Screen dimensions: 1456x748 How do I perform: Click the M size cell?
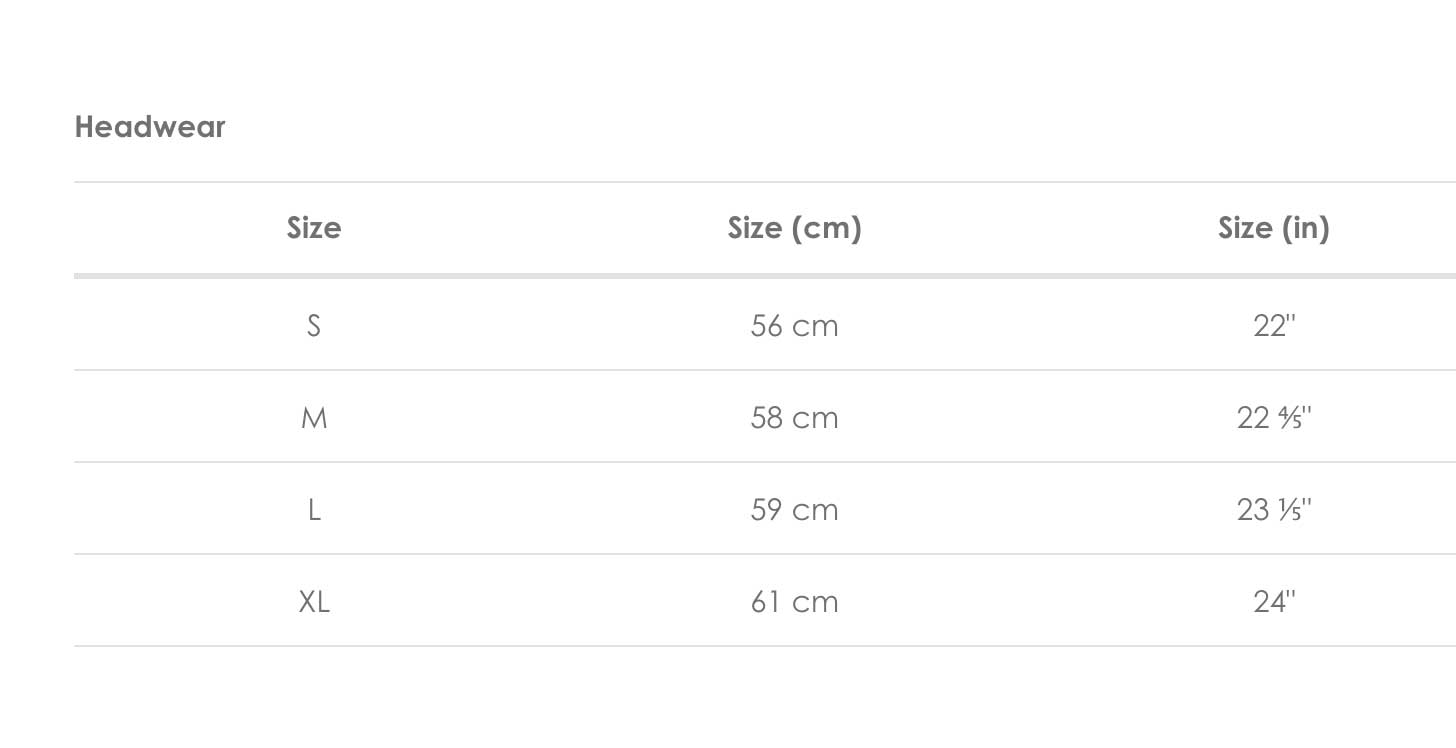coord(314,418)
